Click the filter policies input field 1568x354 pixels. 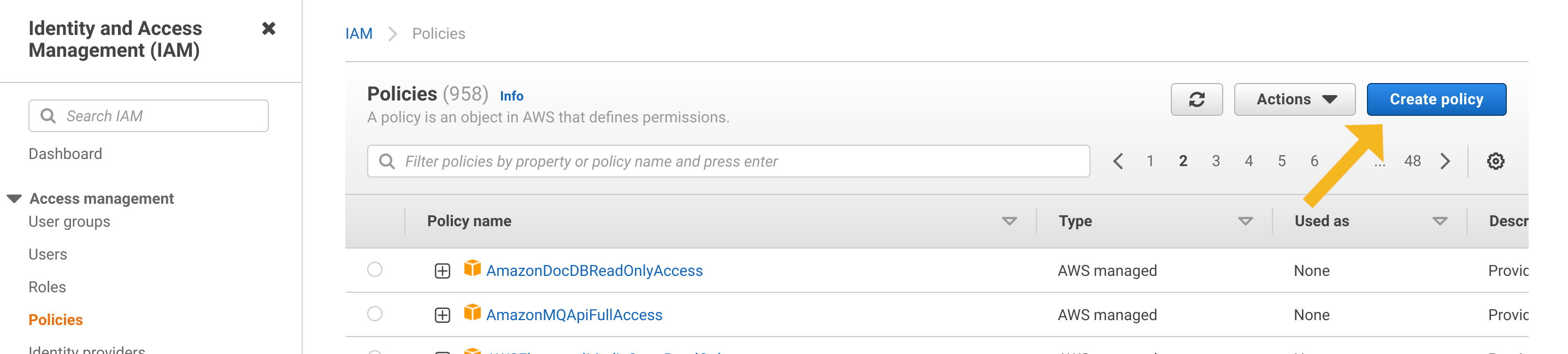(670, 161)
